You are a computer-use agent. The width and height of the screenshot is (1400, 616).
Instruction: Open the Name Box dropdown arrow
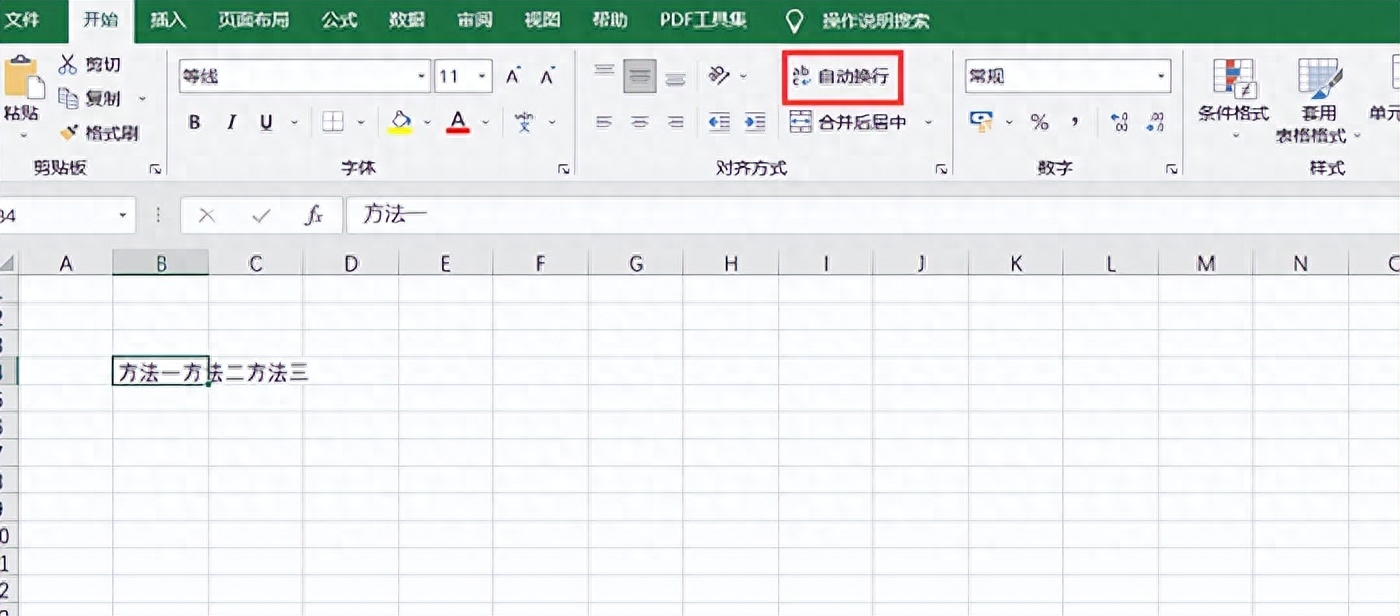point(124,215)
